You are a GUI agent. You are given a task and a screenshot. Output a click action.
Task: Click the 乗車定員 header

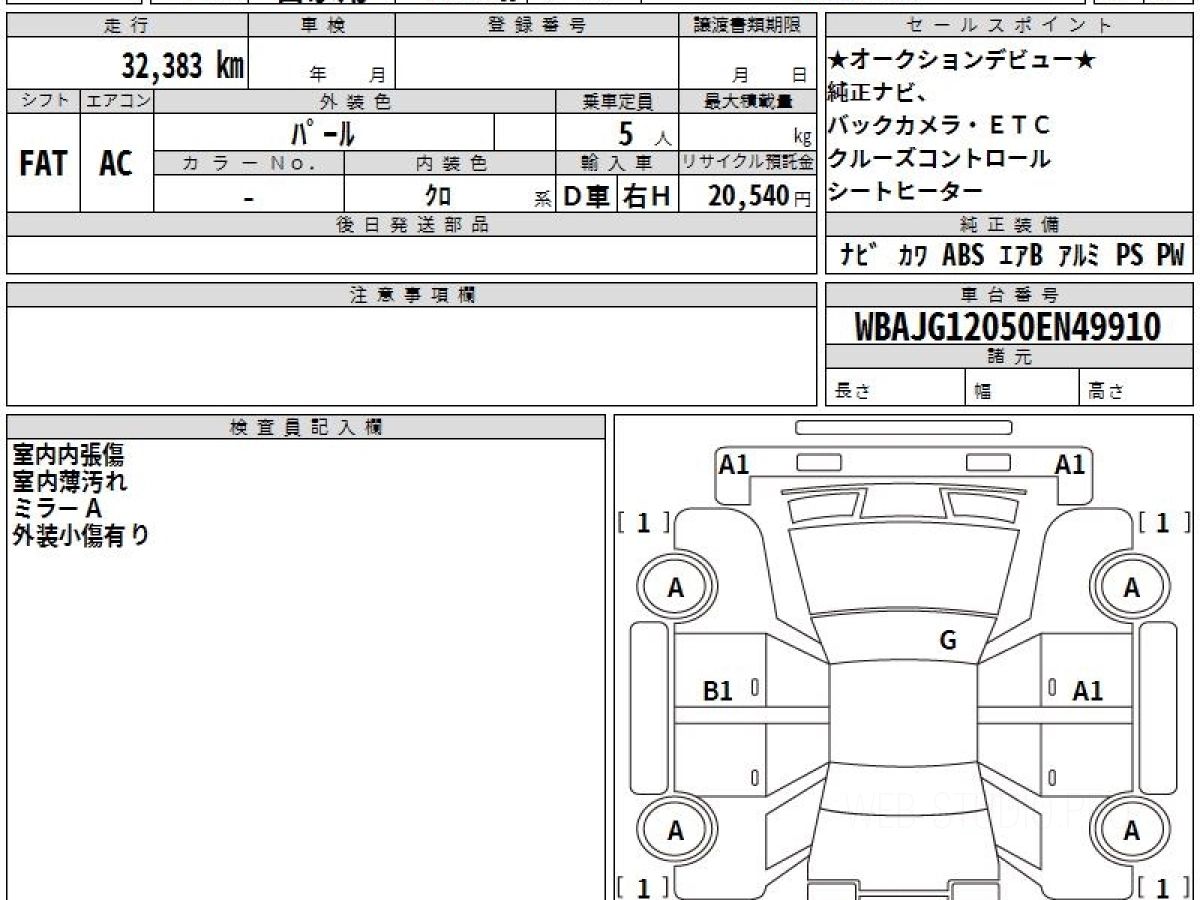tap(617, 101)
